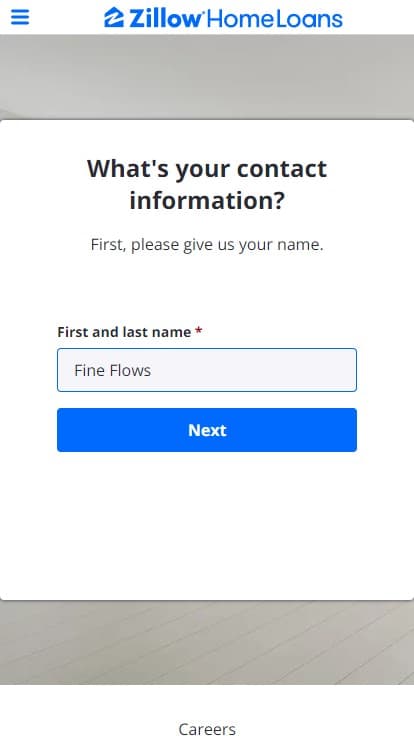Click the 'First and last name' label

124,332
